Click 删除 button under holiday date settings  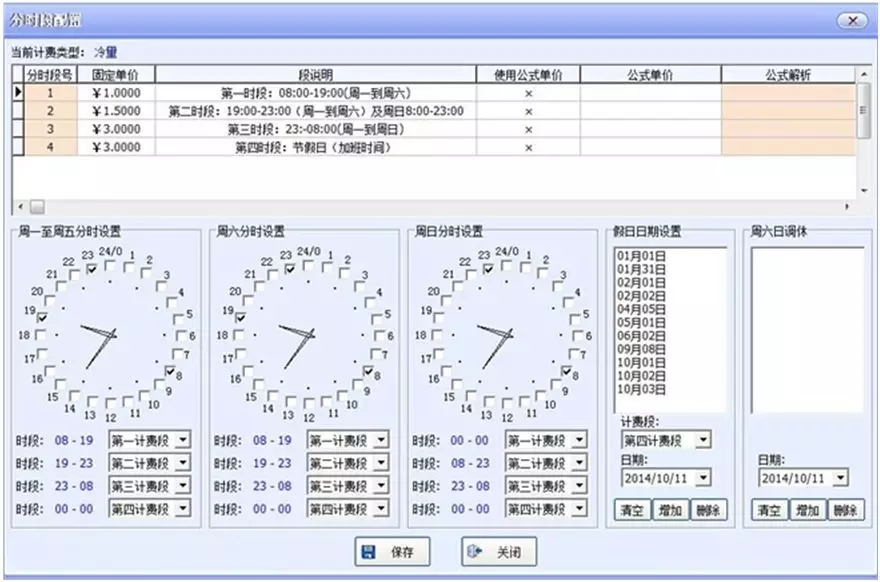pos(707,511)
